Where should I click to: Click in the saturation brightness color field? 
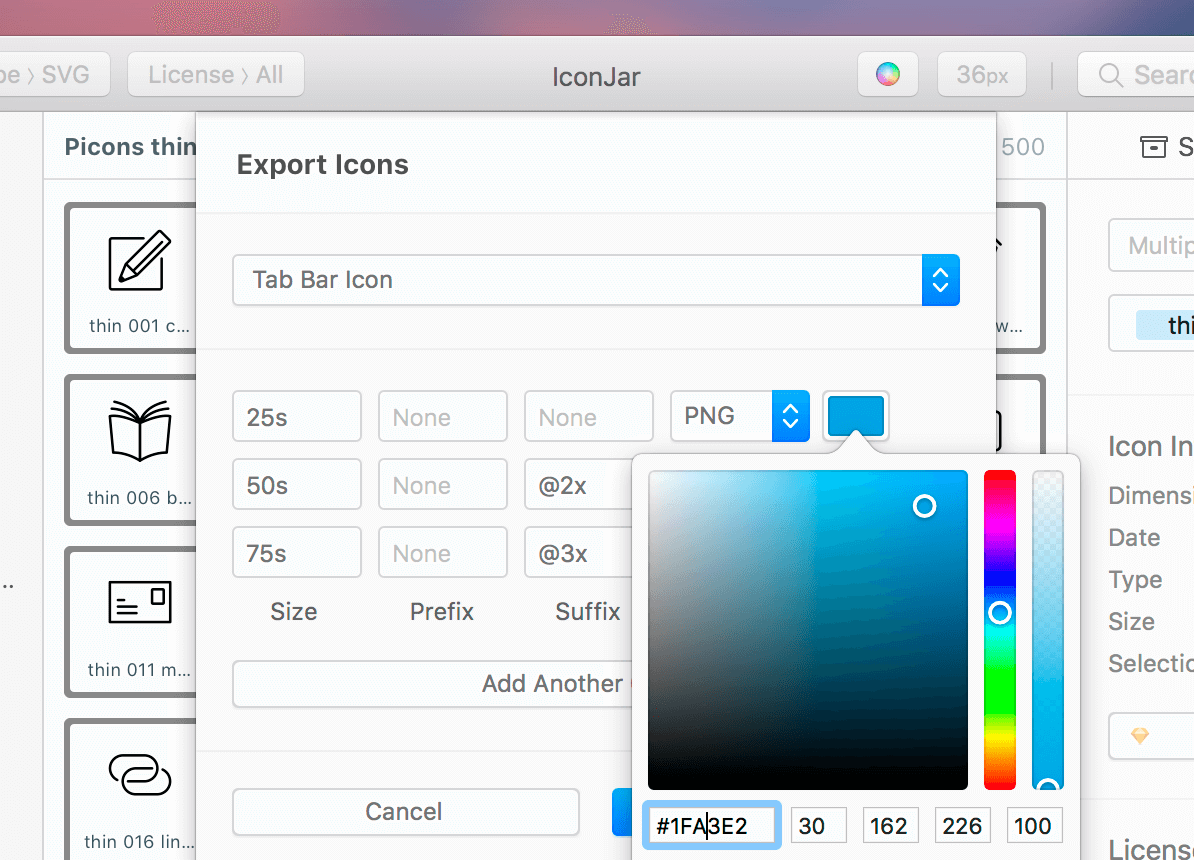[808, 630]
